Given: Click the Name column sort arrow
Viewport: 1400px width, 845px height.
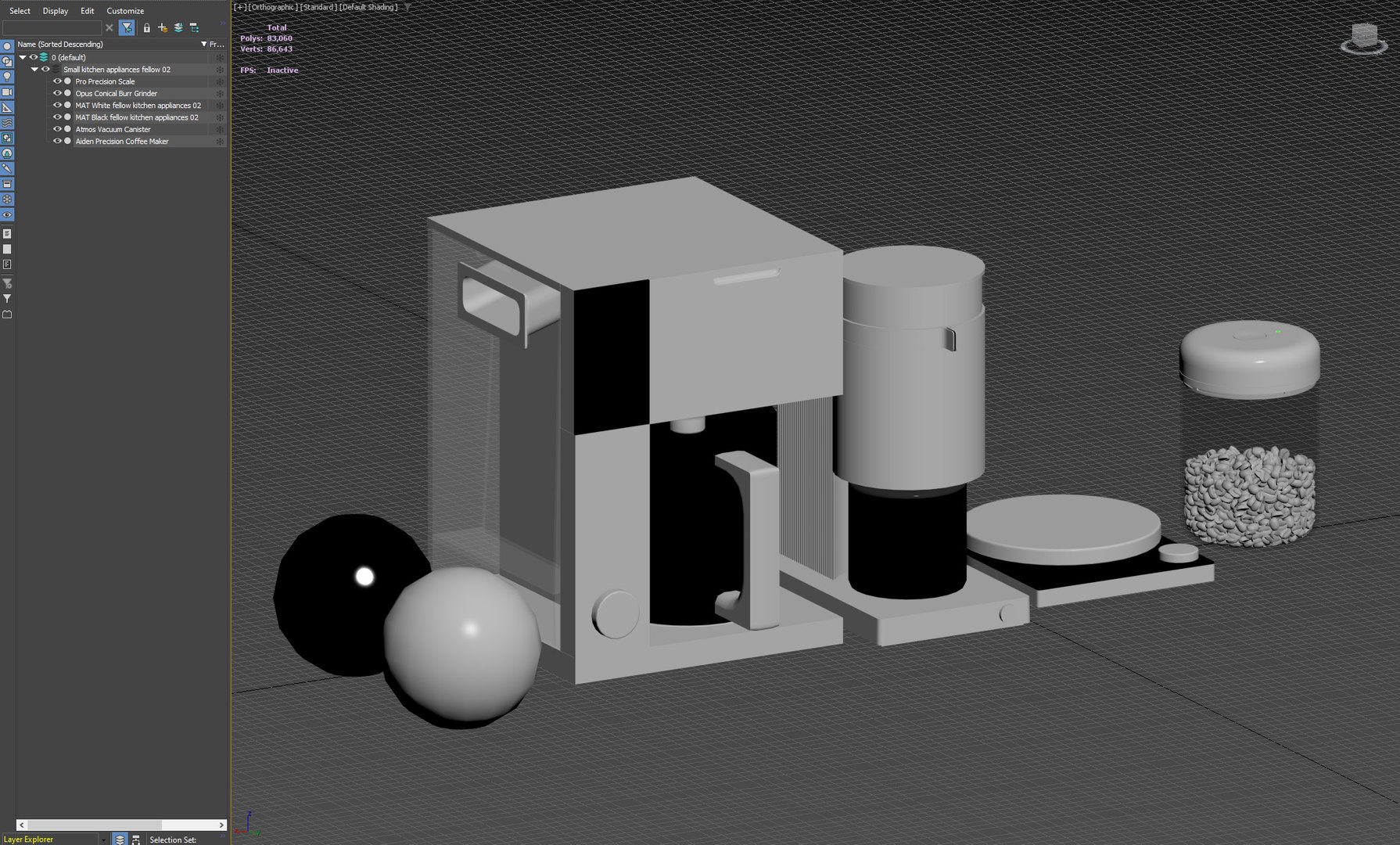Looking at the screenshot, I should coord(203,45).
